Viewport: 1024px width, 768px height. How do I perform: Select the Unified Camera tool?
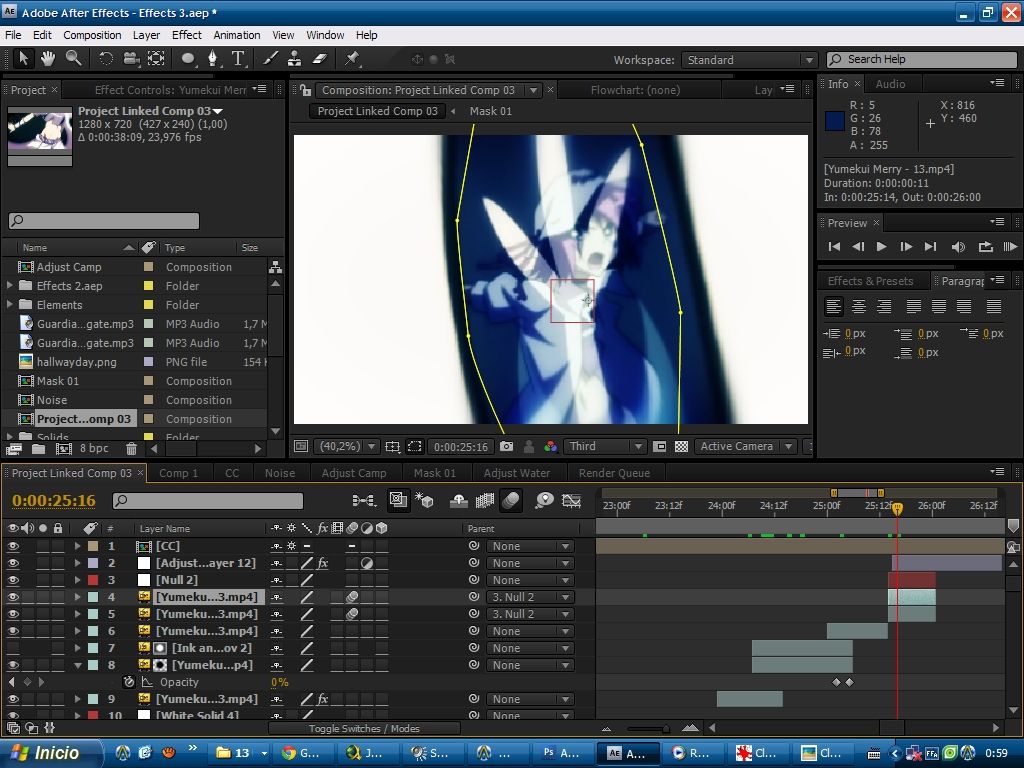[x=131, y=59]
